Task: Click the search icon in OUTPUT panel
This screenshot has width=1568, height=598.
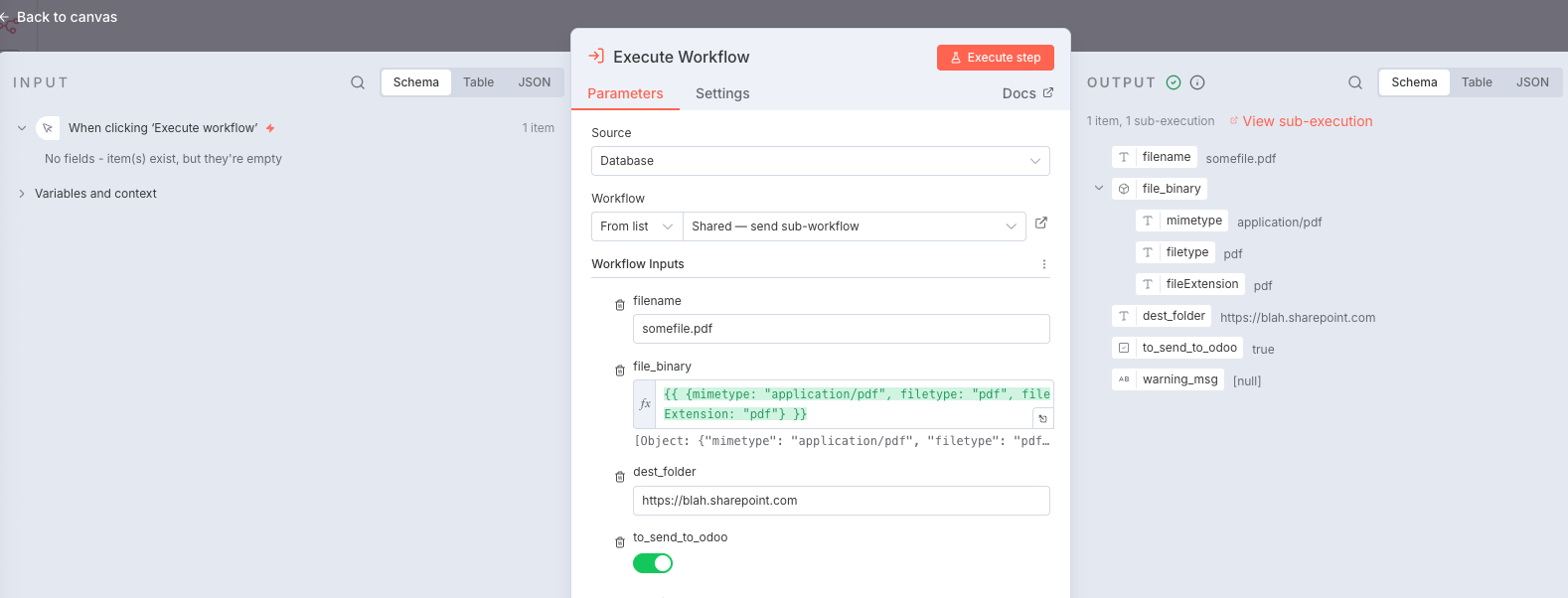Action: [x=1355, y=82]
